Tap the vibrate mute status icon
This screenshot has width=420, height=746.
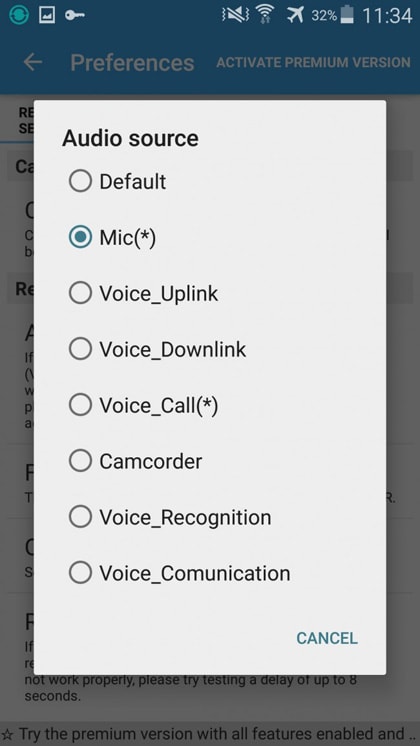(x=235, y=15)
